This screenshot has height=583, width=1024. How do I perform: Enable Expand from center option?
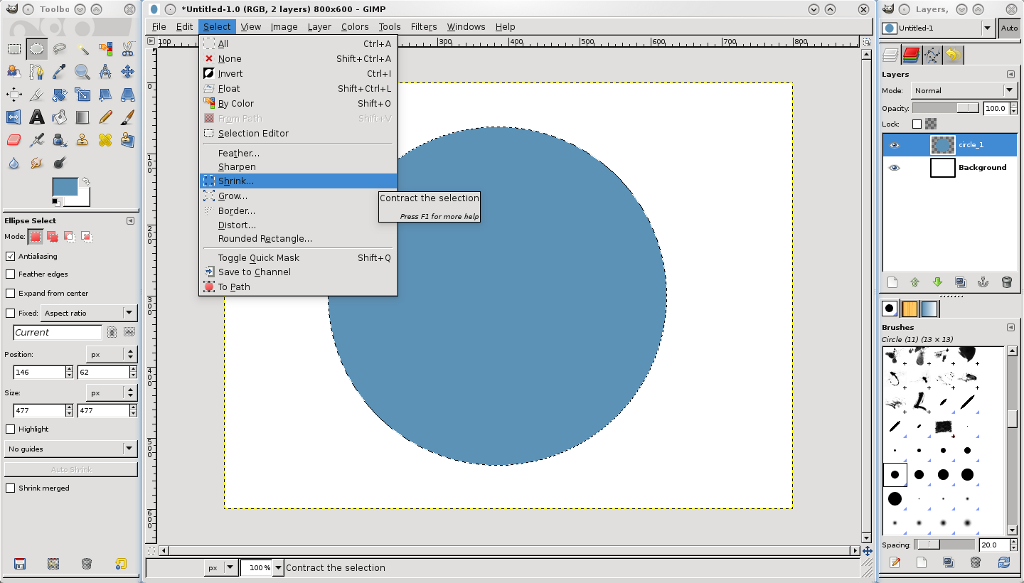(x=10, y=293)
